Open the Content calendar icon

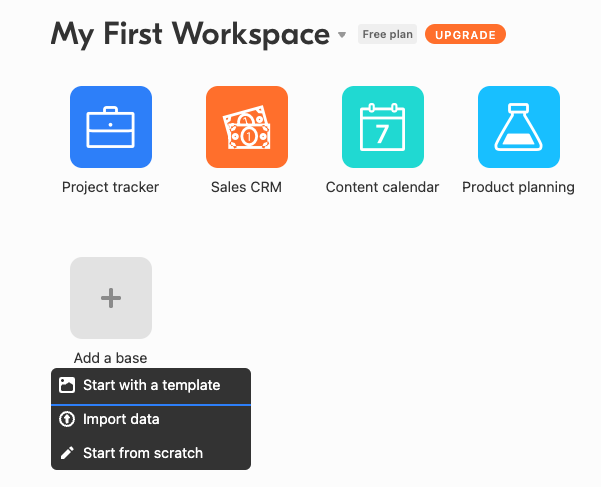[x=383, y=127]
